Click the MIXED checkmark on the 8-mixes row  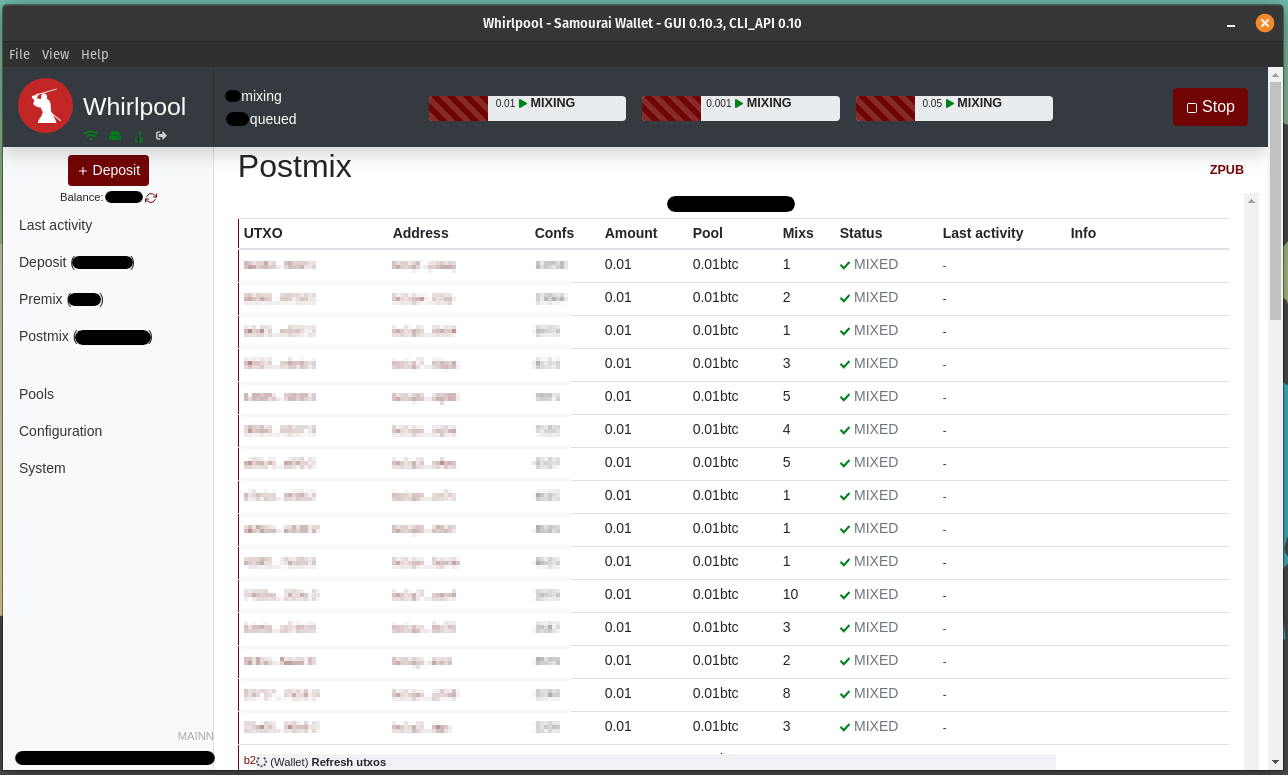coord(845,694)
